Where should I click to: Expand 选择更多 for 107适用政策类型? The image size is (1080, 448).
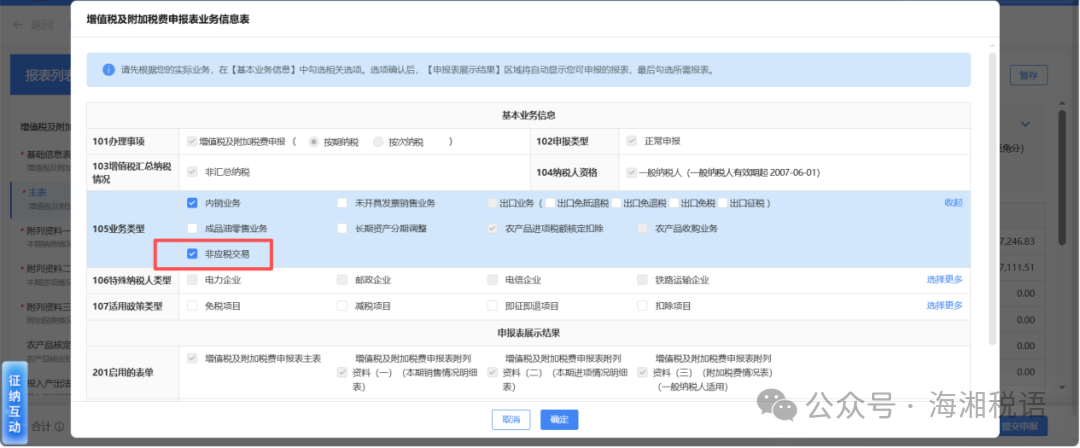(944, 305)
